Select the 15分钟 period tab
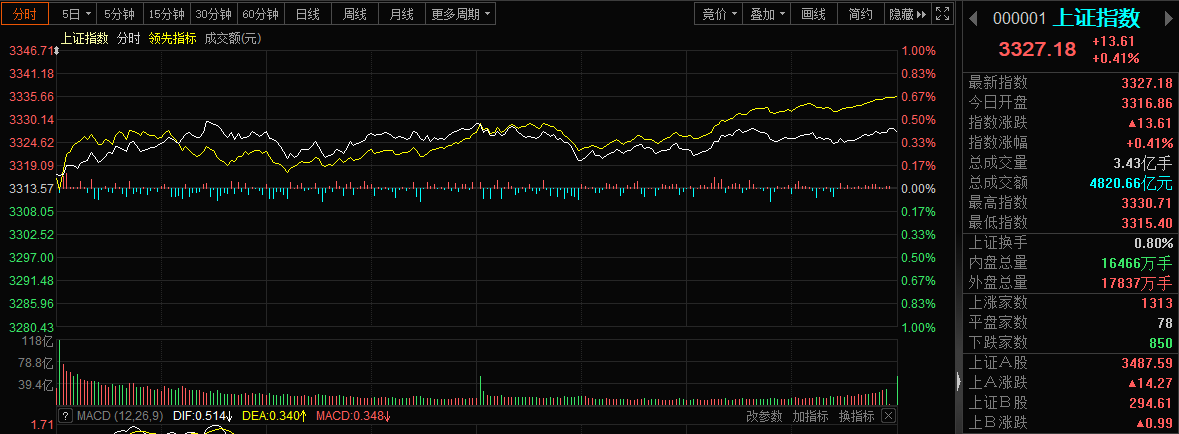 (166, 14)
